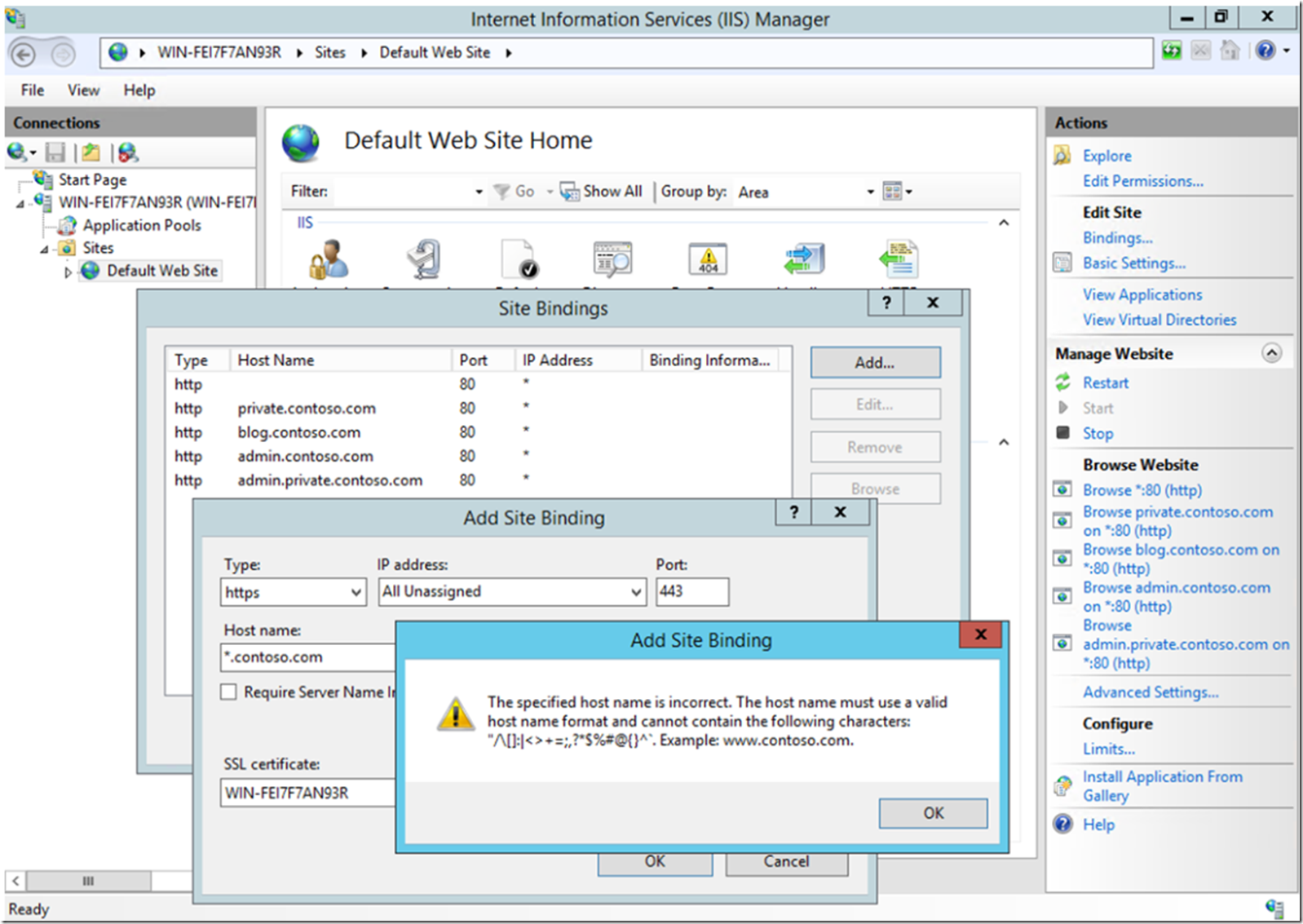The width and height of the screenshot is (1303, 924).
Task: Click the Show All filter icon
Action: (x=568, y=192)
